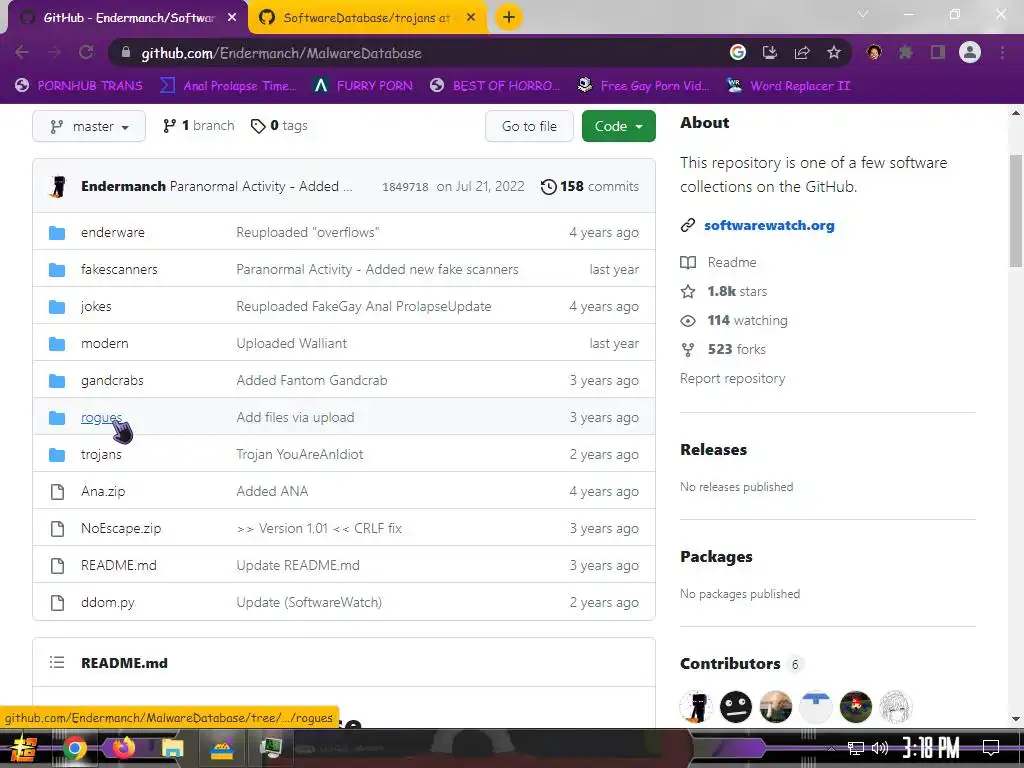Screen dimensions: 1024x768
Task: Click the share page icon
Action: click(x=802, y=53)
